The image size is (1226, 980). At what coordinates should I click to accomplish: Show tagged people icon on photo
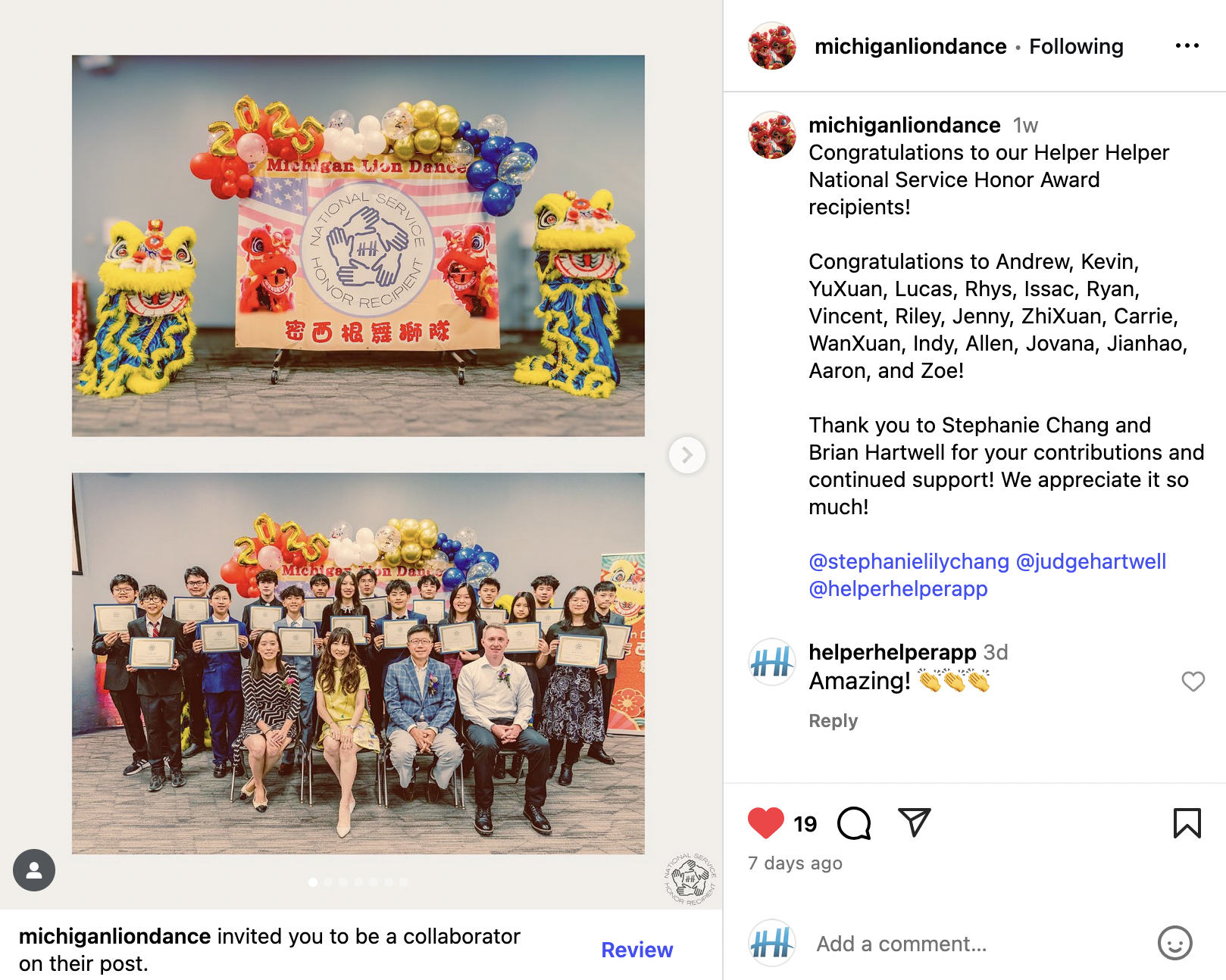pyautogui.click(x=34, y=870)
